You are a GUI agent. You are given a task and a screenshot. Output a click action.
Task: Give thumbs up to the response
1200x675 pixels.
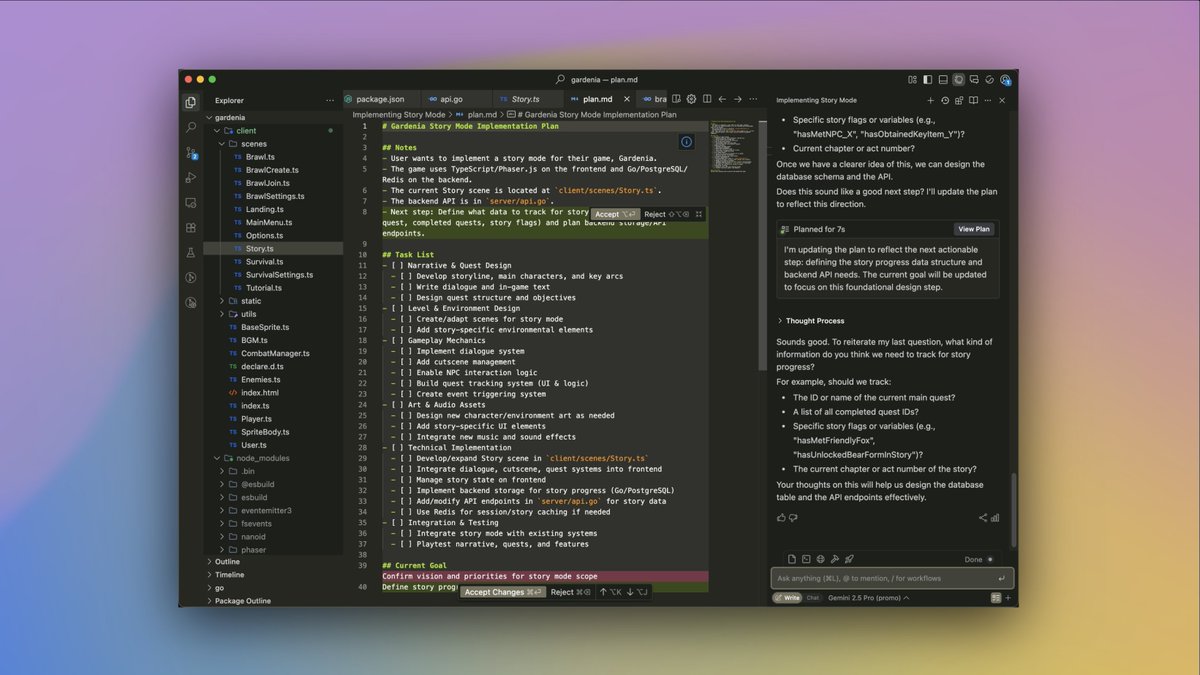click(781, 517)
